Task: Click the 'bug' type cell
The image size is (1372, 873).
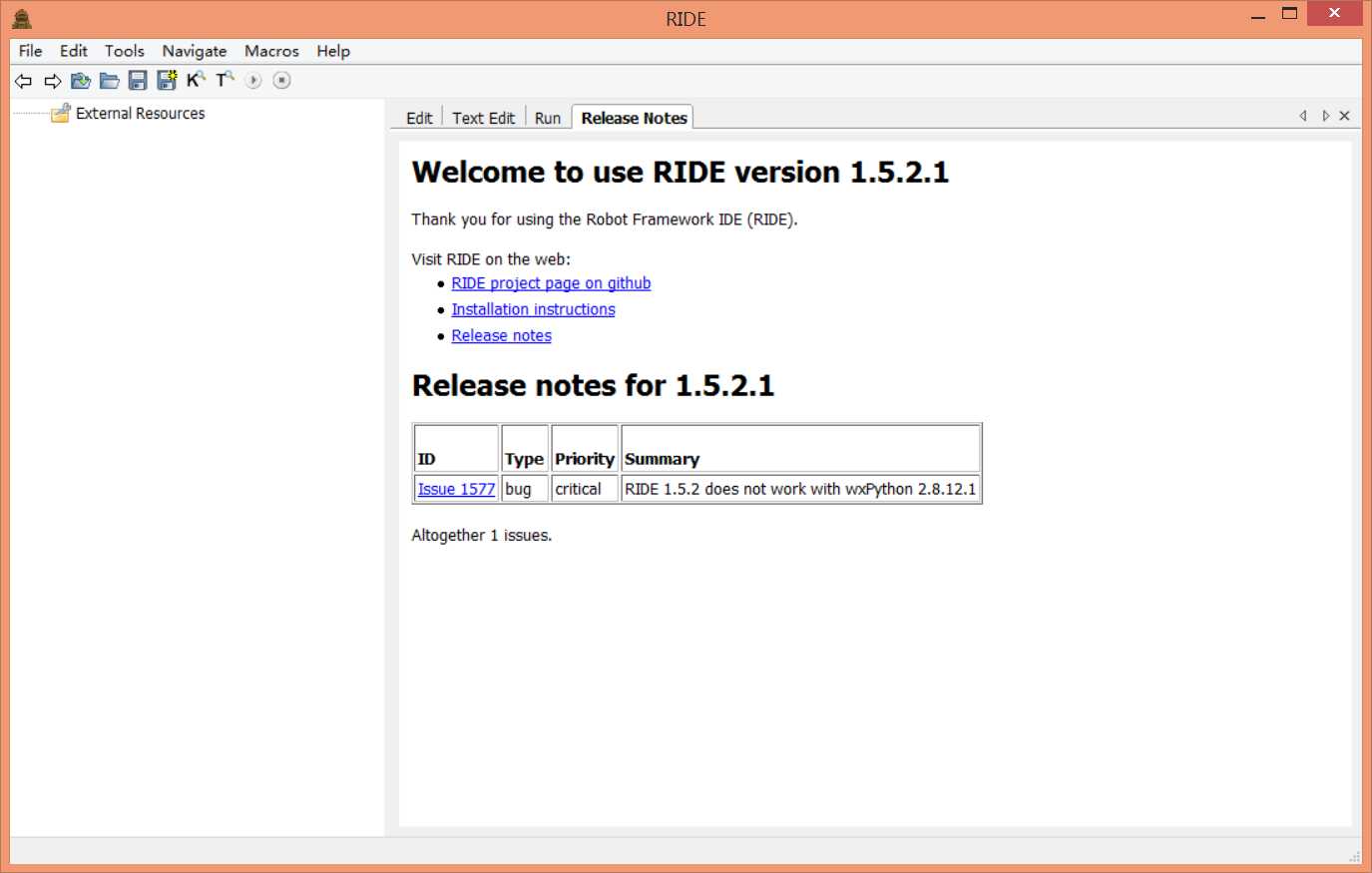Action: click(525, 489)
